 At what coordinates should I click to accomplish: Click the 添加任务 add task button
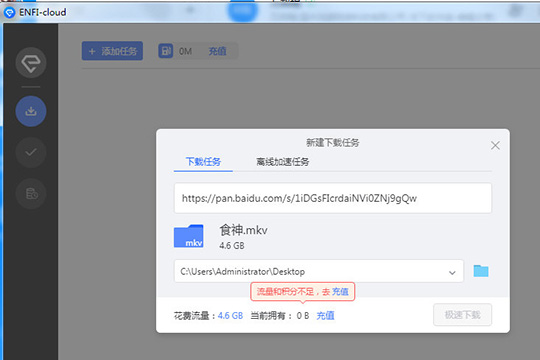[x=112, y=51]
